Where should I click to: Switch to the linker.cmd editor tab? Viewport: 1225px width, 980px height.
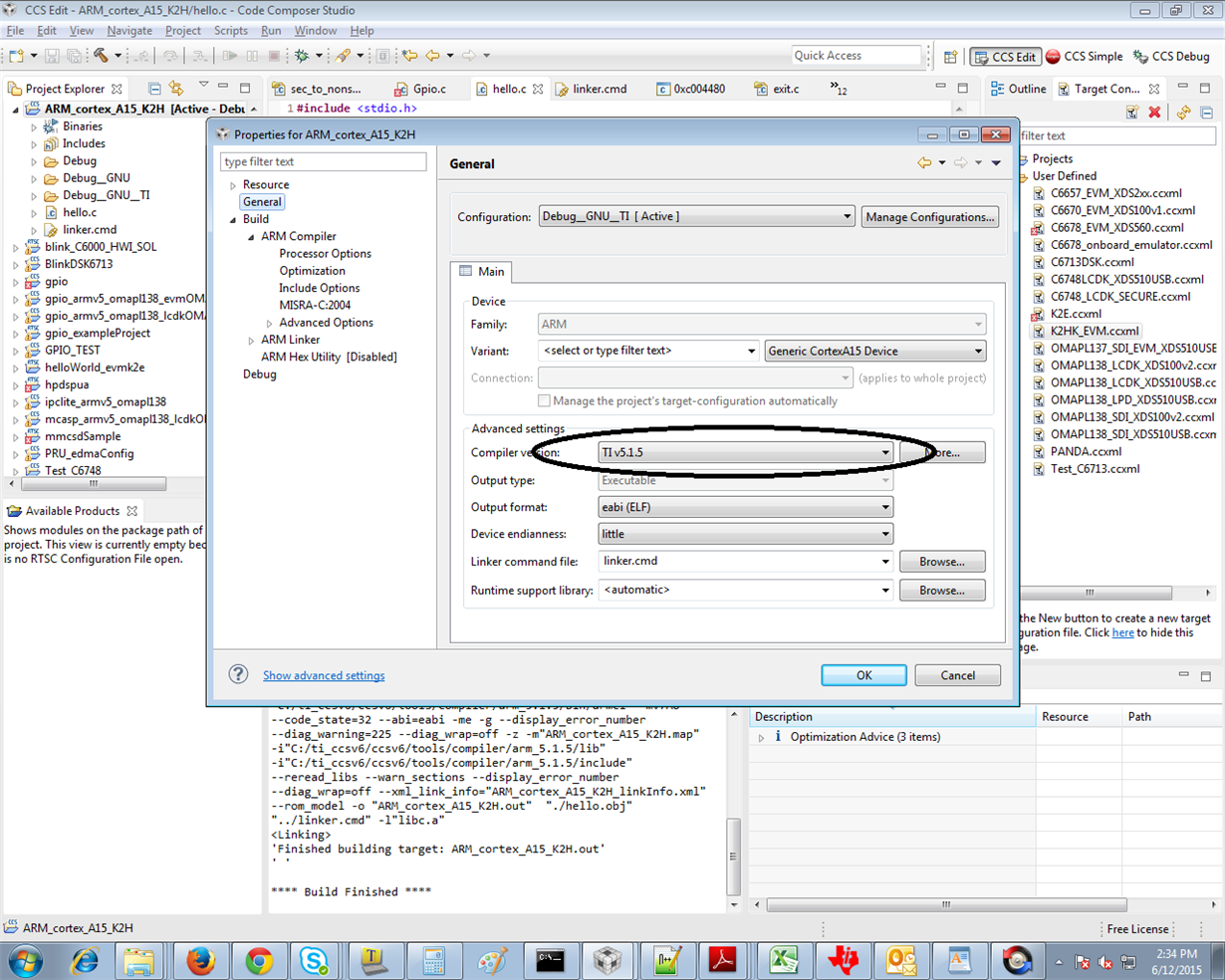pos(592,89)
